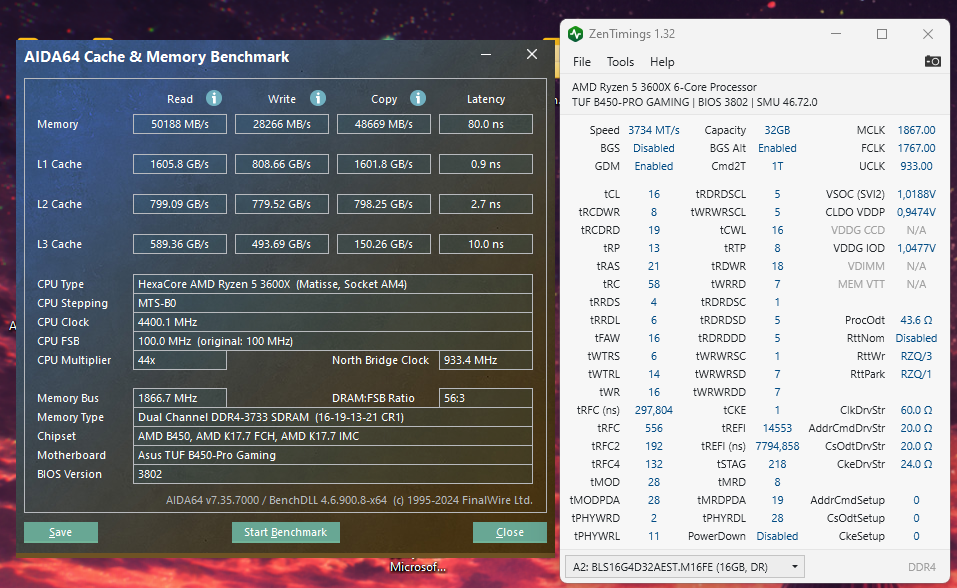Click the L3 Cache latency 10.0 ns
The height and width of the screenshot is (588, 957).
coord(486,244)
